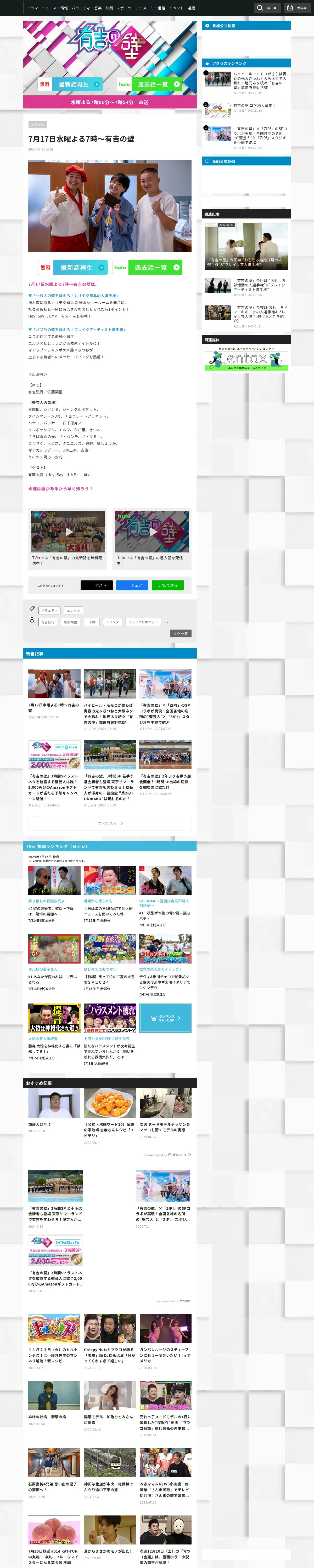Open ランキングをもっと見る crown button

coord(165,1018)
